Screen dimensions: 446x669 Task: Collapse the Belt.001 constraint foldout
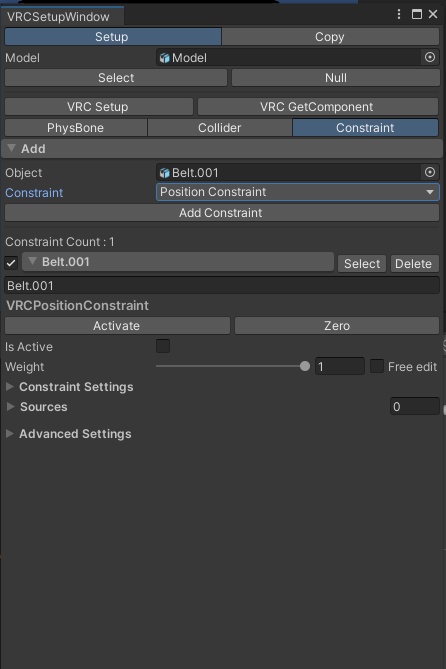[x=32, y=261]
